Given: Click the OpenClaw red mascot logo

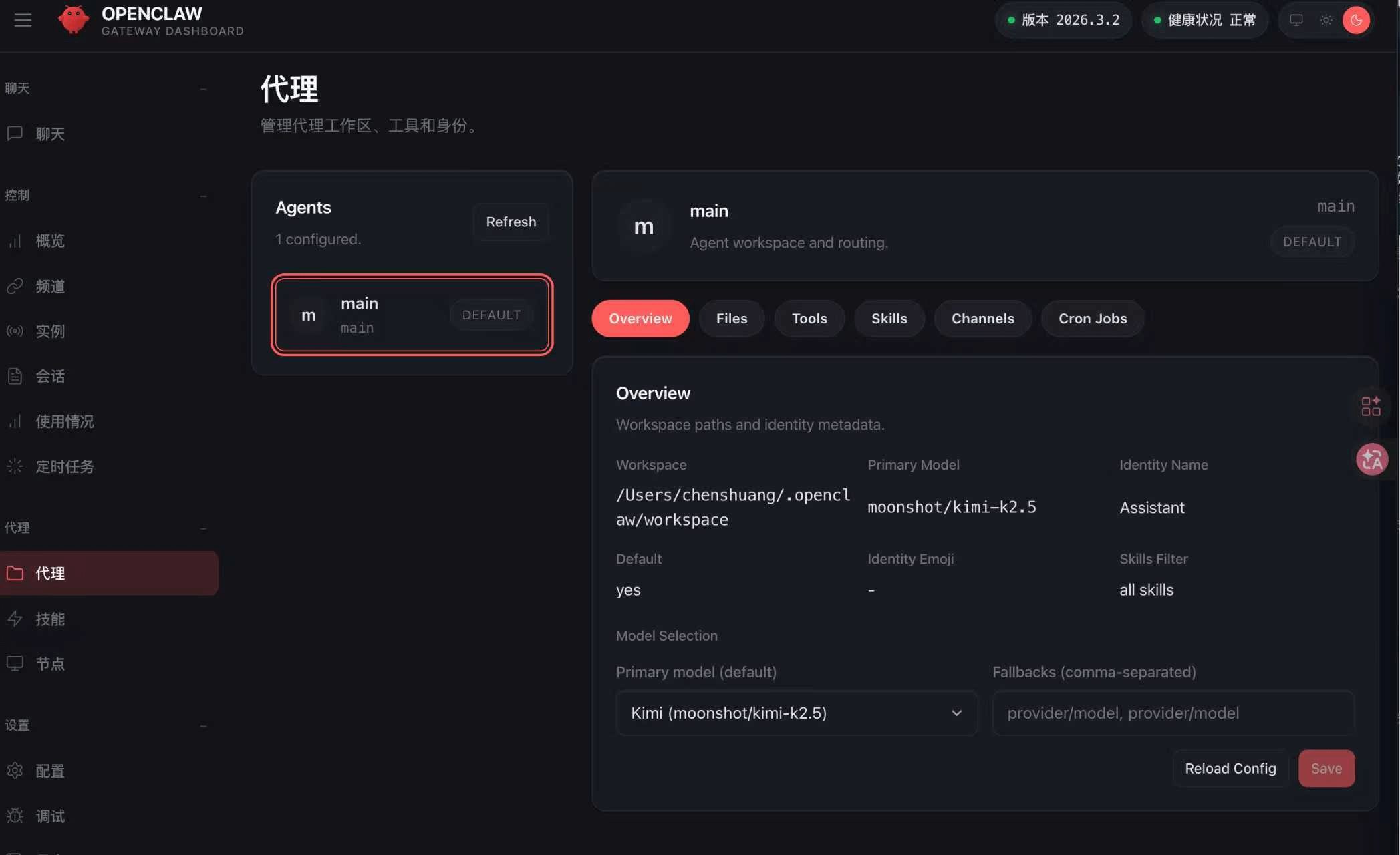Looking at the screenshot, I should (x=74, y=20).
